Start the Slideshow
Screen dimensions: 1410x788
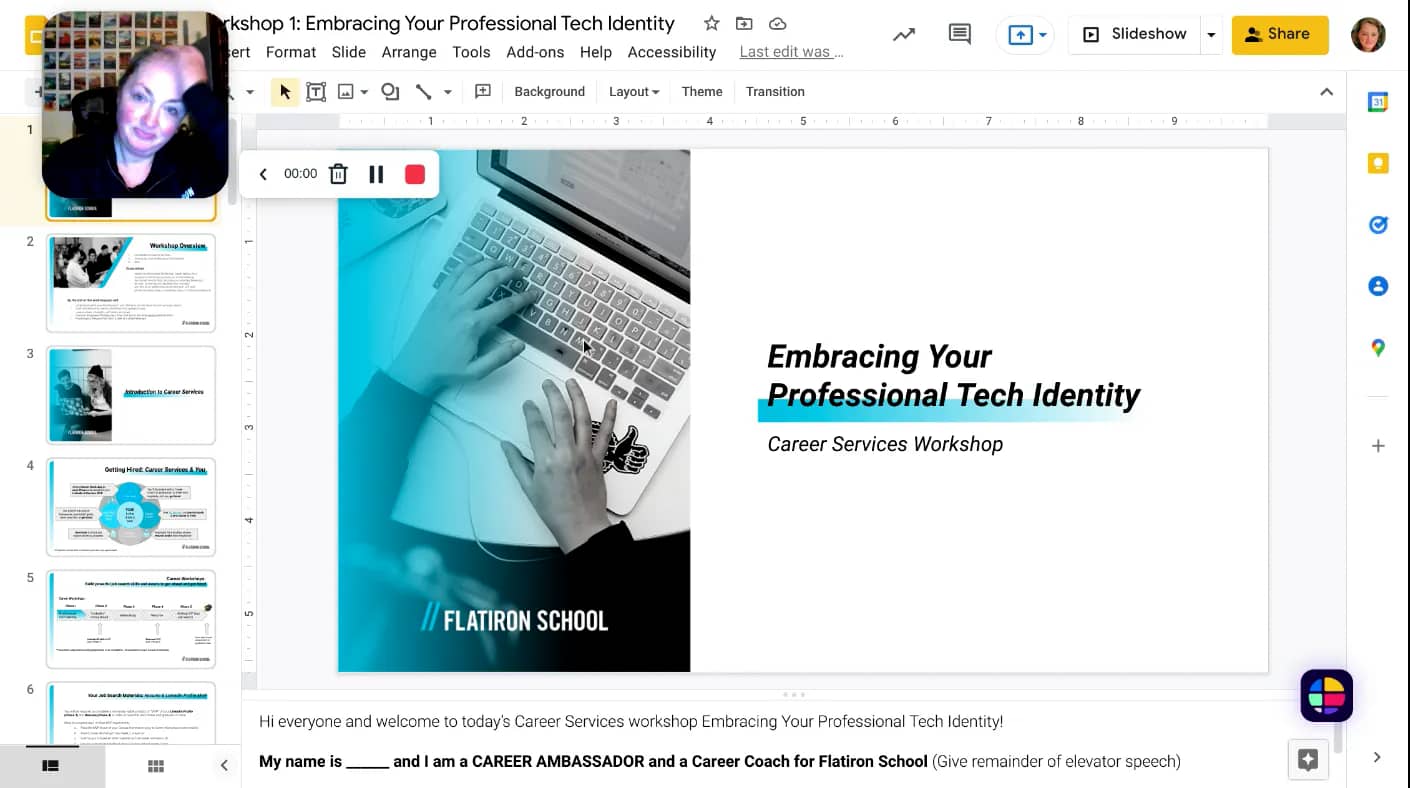tap(1135, 34)
